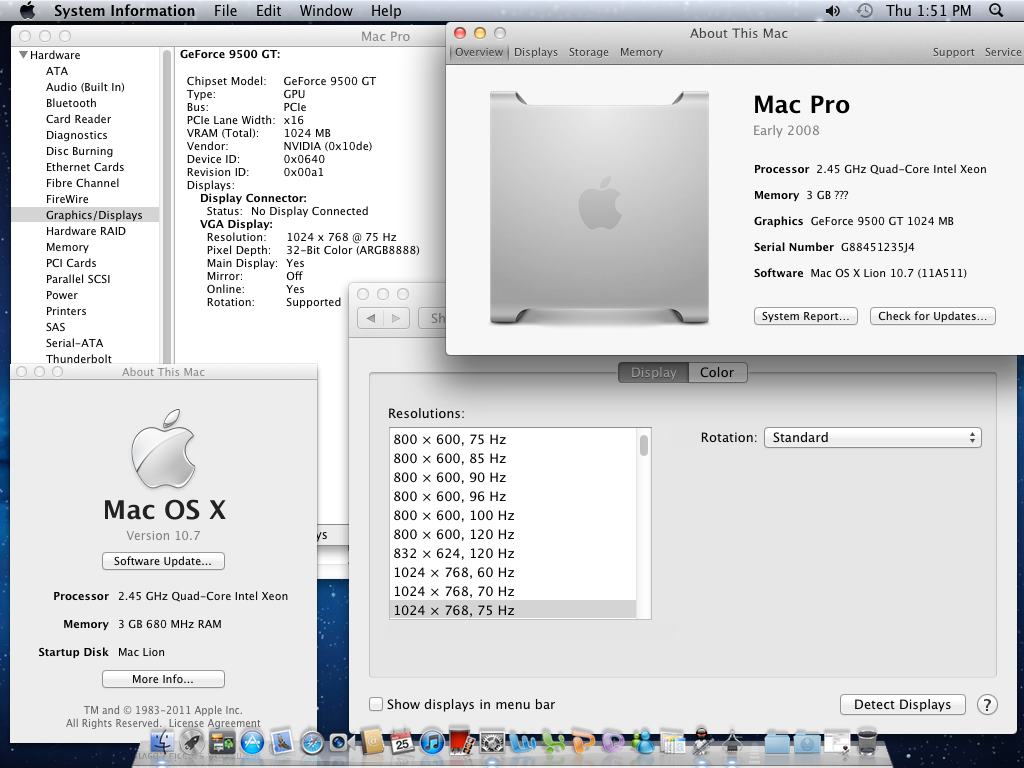Open the Service link
This screenshot has height=768, width=1024.
1002,52
